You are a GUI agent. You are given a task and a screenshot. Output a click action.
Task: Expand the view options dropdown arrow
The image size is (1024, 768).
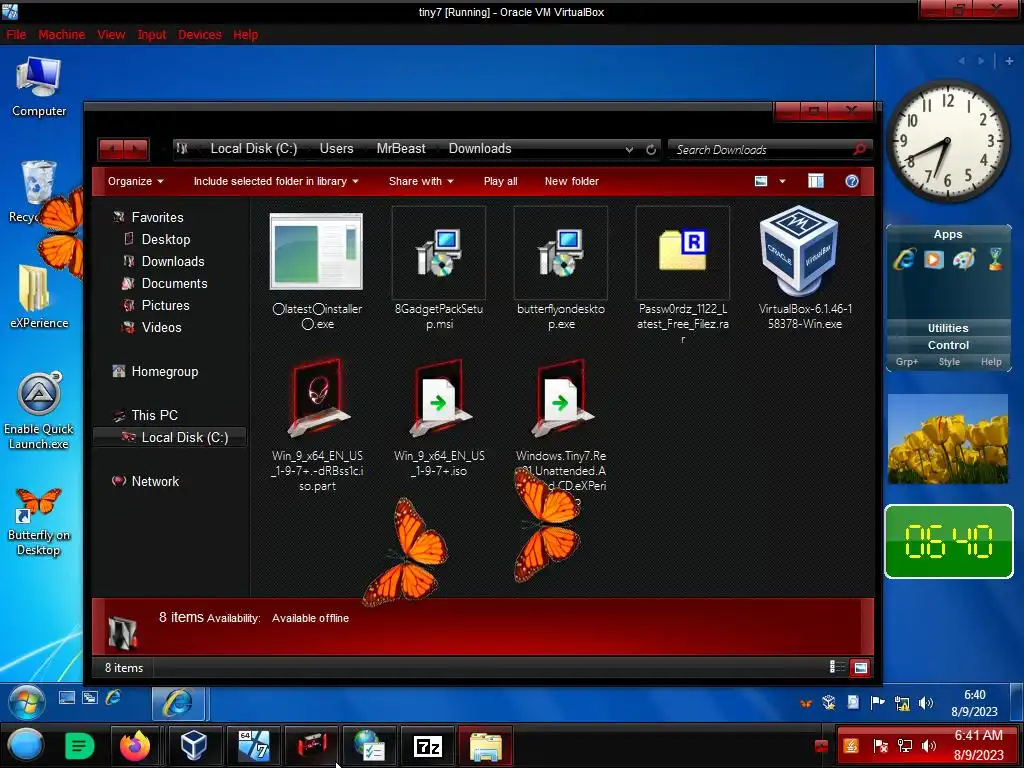pos(782,182)
